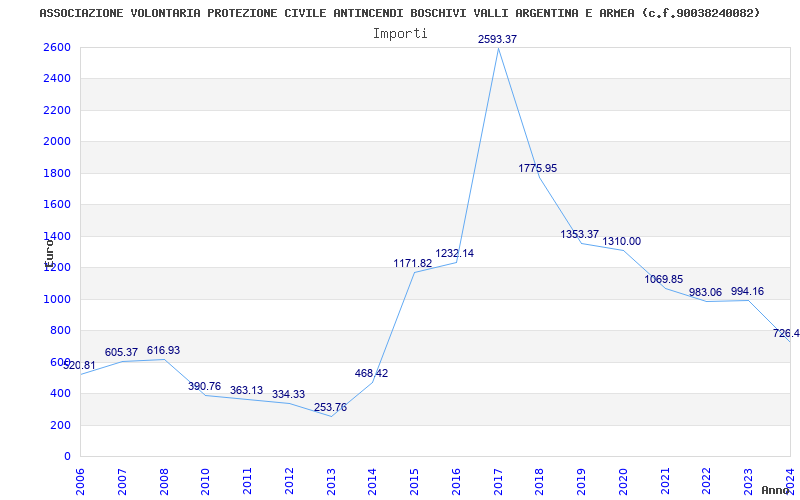Select the x-axis year 2018
800x500 pixels.
tap(540, 481)
